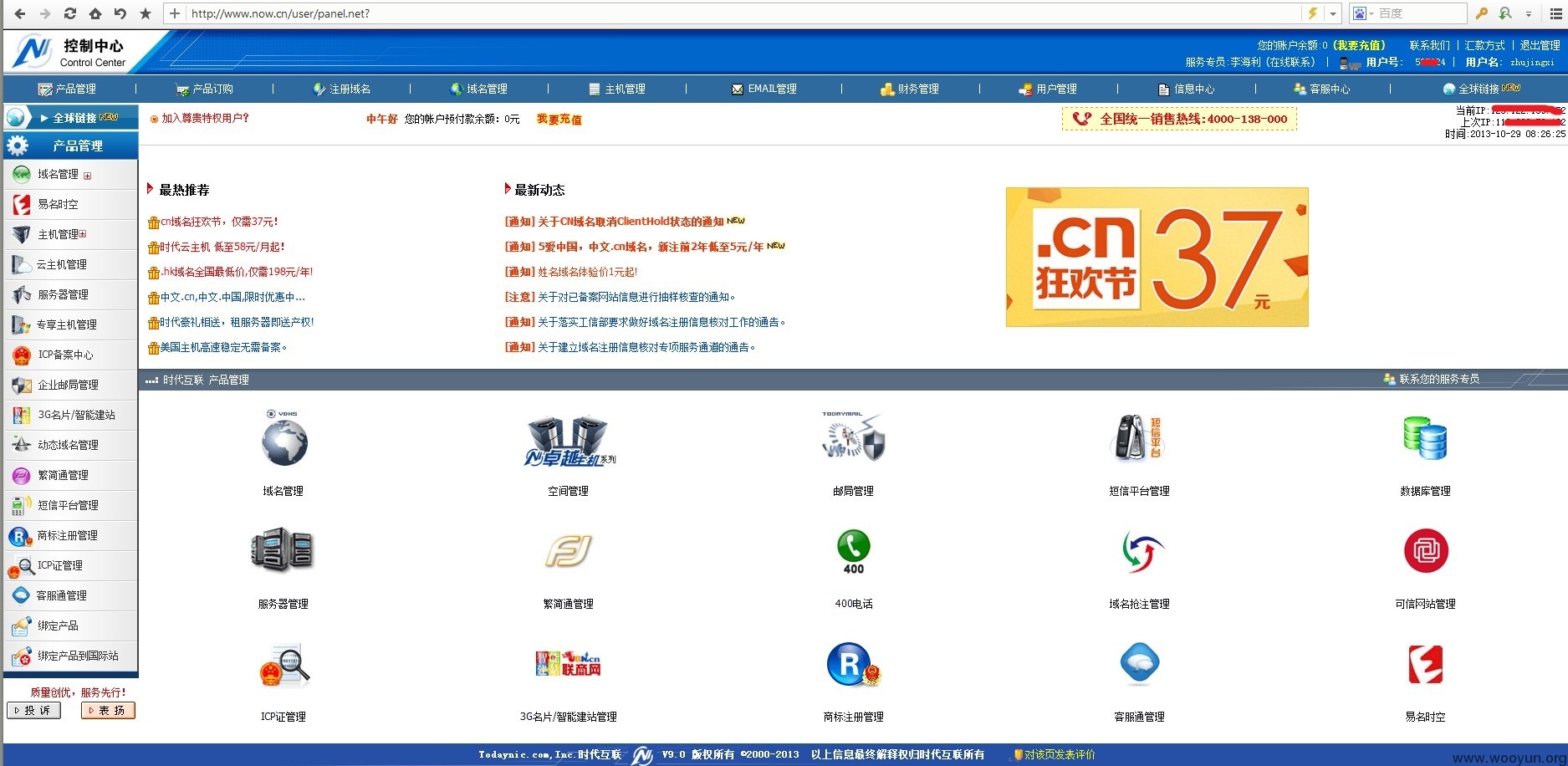The width and height of the screenshot is (1568, 766).
Task: Open promo 时代云主机 低至58元/月起!
Action: (222, 247)
